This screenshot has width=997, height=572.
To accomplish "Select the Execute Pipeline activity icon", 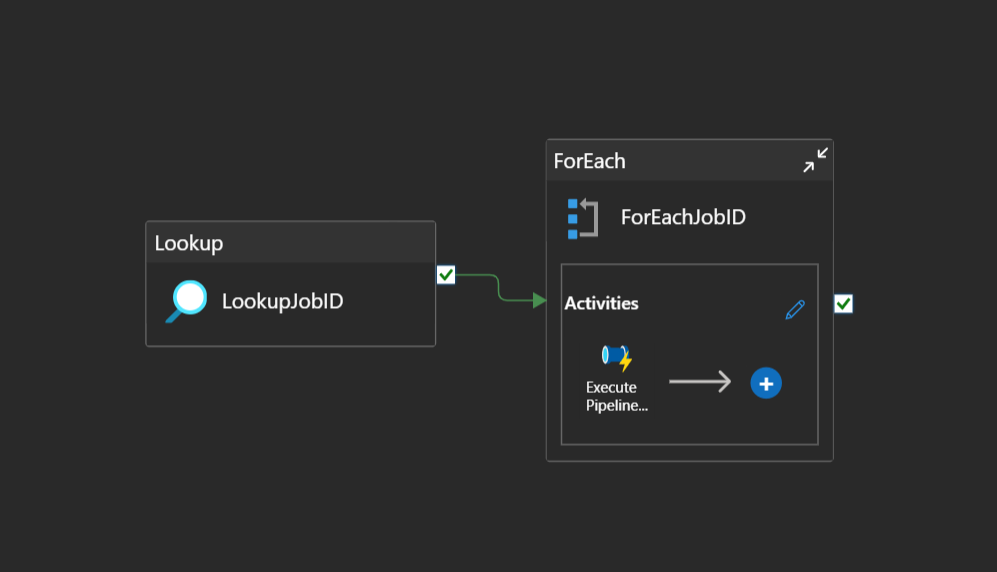I will pos(617,358).
